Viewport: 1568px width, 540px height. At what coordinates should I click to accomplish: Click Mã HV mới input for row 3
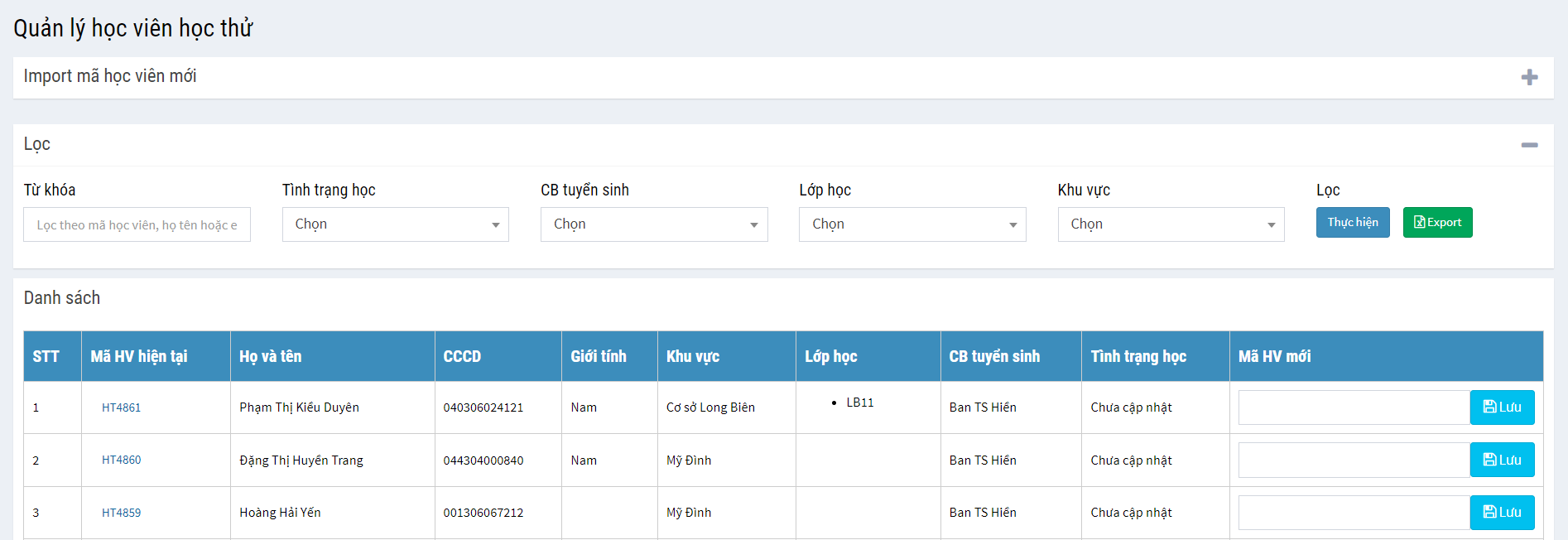pyautogui.click(x=1354, y=513)
